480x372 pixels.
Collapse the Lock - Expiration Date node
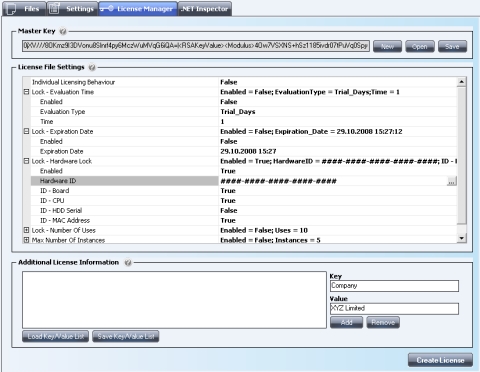[x=27, y=131]
